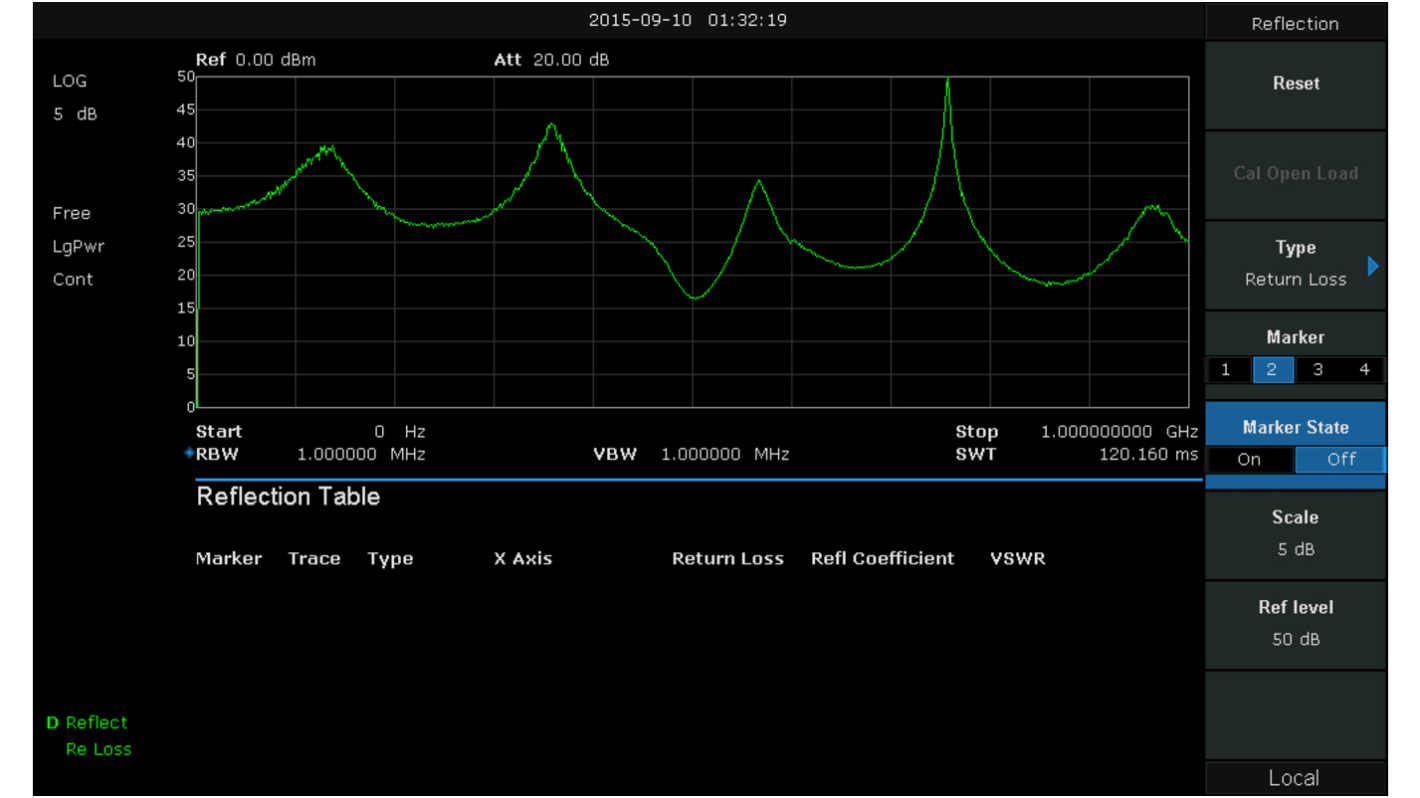Click the Cont sweep label
The height and width of the screenshot is (798, 1420).
point(73,279)
